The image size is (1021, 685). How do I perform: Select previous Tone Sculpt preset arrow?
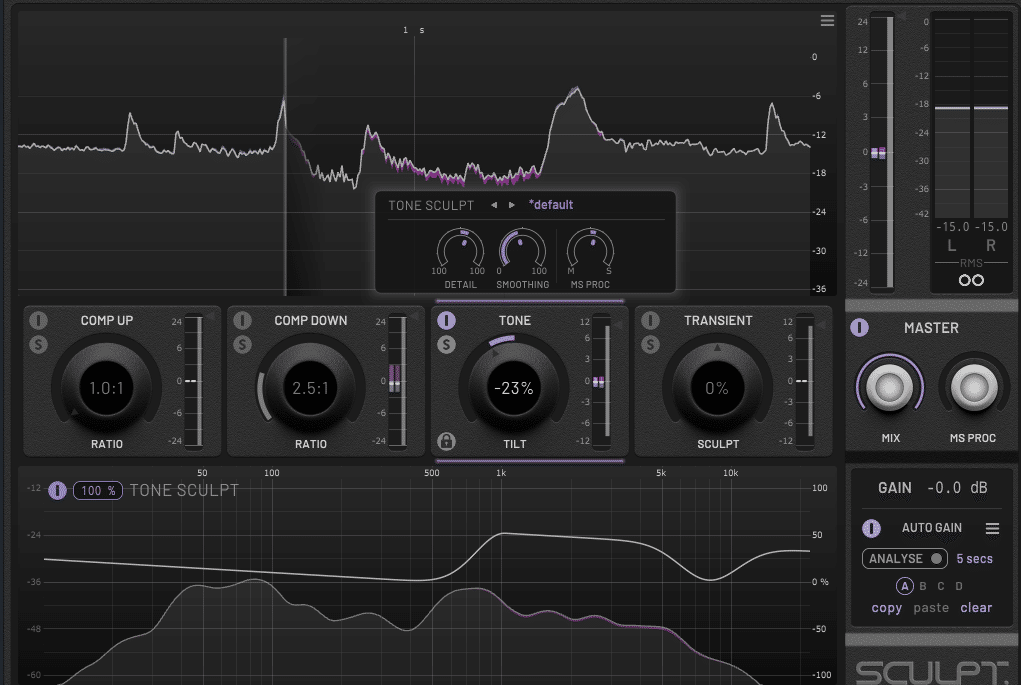pos(494,205)
